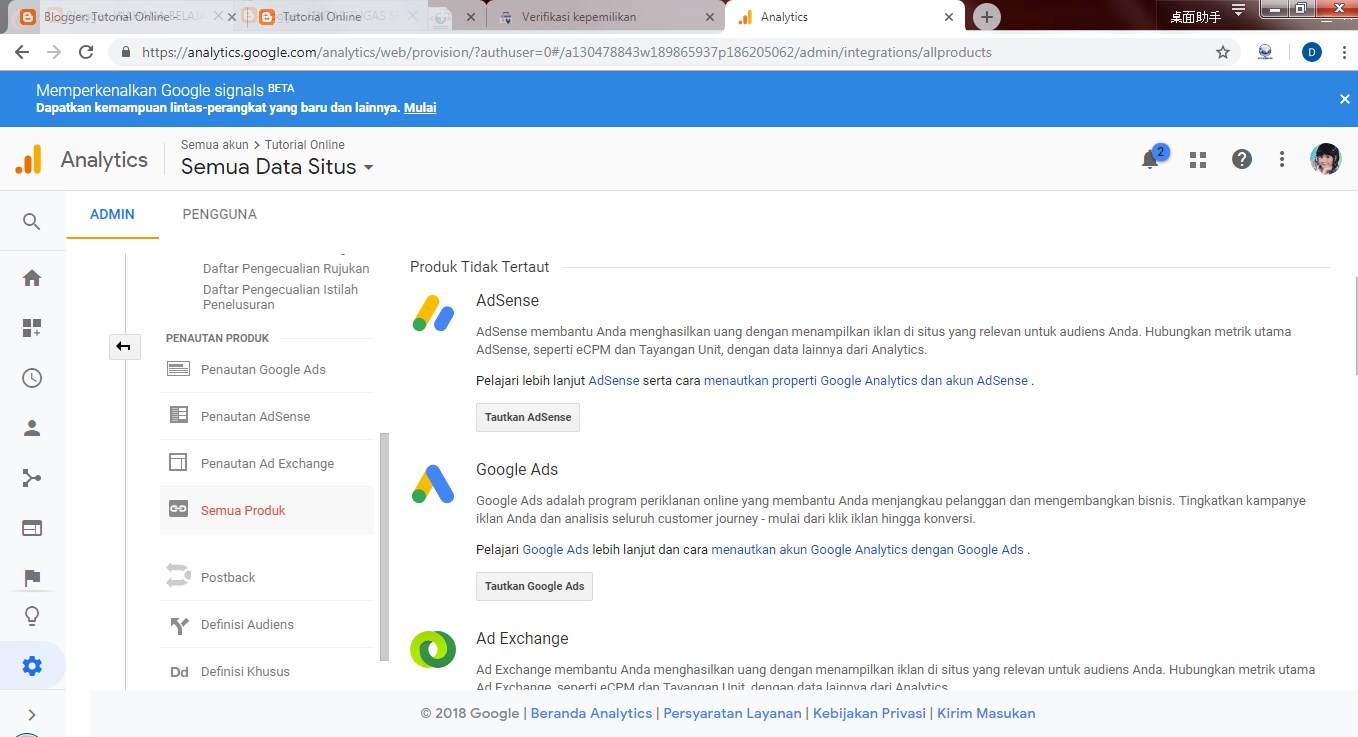Open Persyaratan Layanan footer link

tap(732, 713)
